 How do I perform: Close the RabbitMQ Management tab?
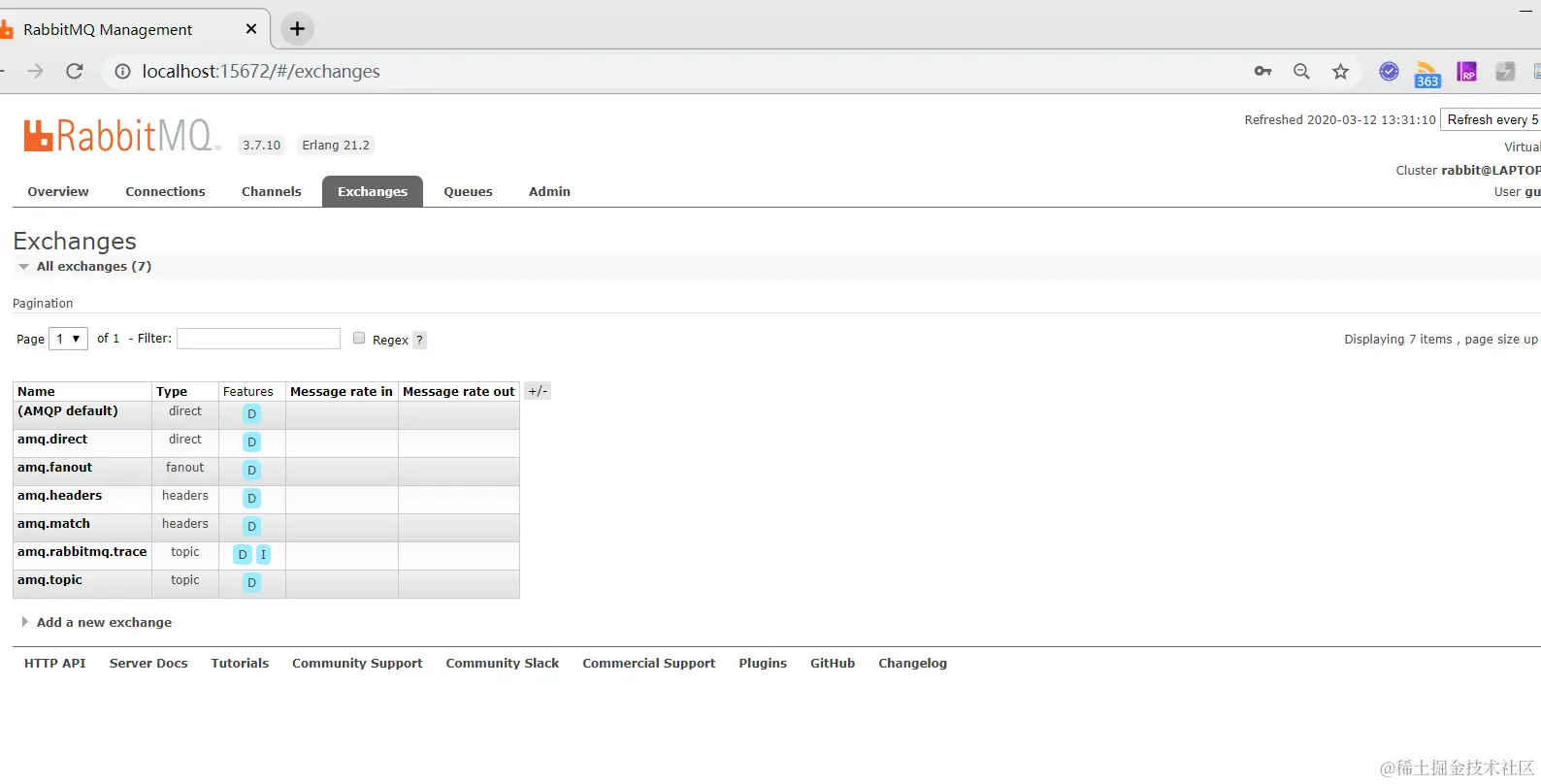(251, 29)
